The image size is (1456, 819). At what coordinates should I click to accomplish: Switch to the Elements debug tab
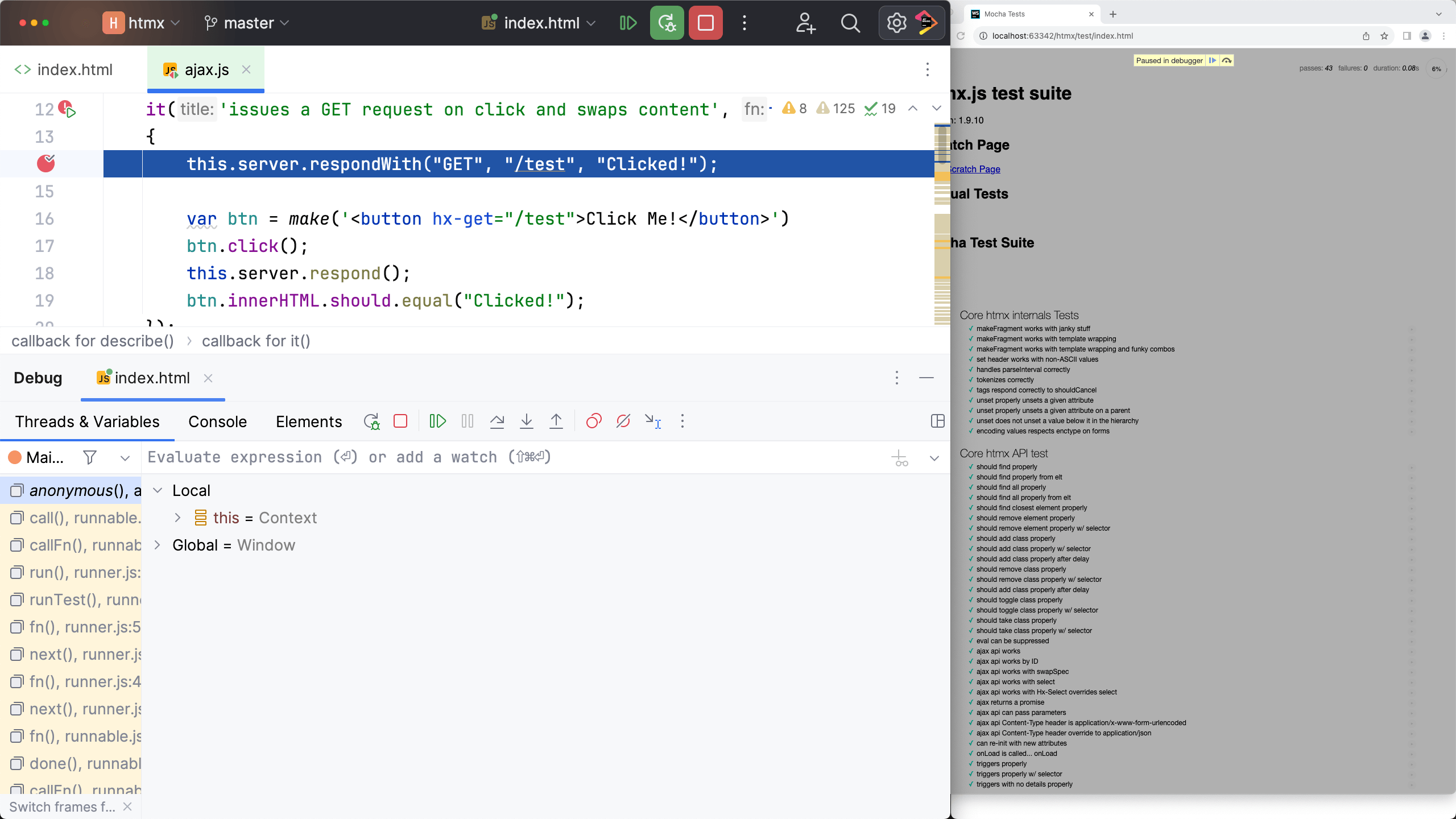tap(309, 421)
